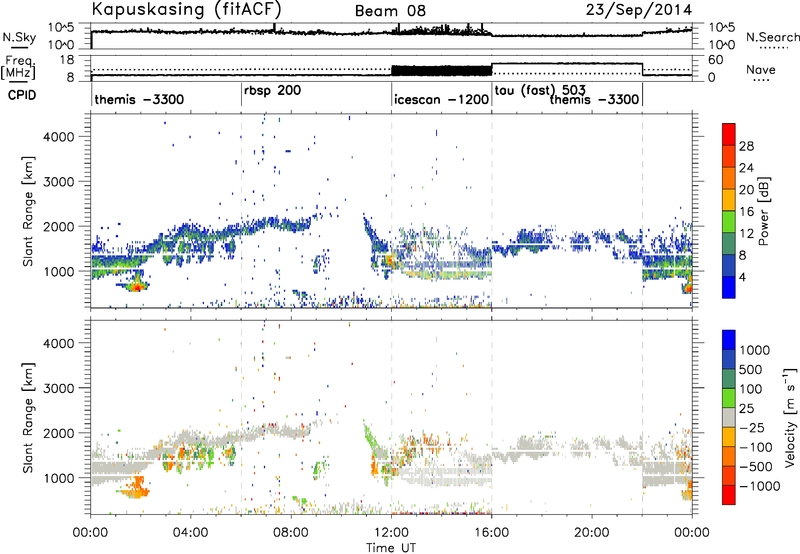The height and width of the screenshot is (554, 800).
Task: Click the '60' tick on the Nave axis
Action: [x=716, y=60]
